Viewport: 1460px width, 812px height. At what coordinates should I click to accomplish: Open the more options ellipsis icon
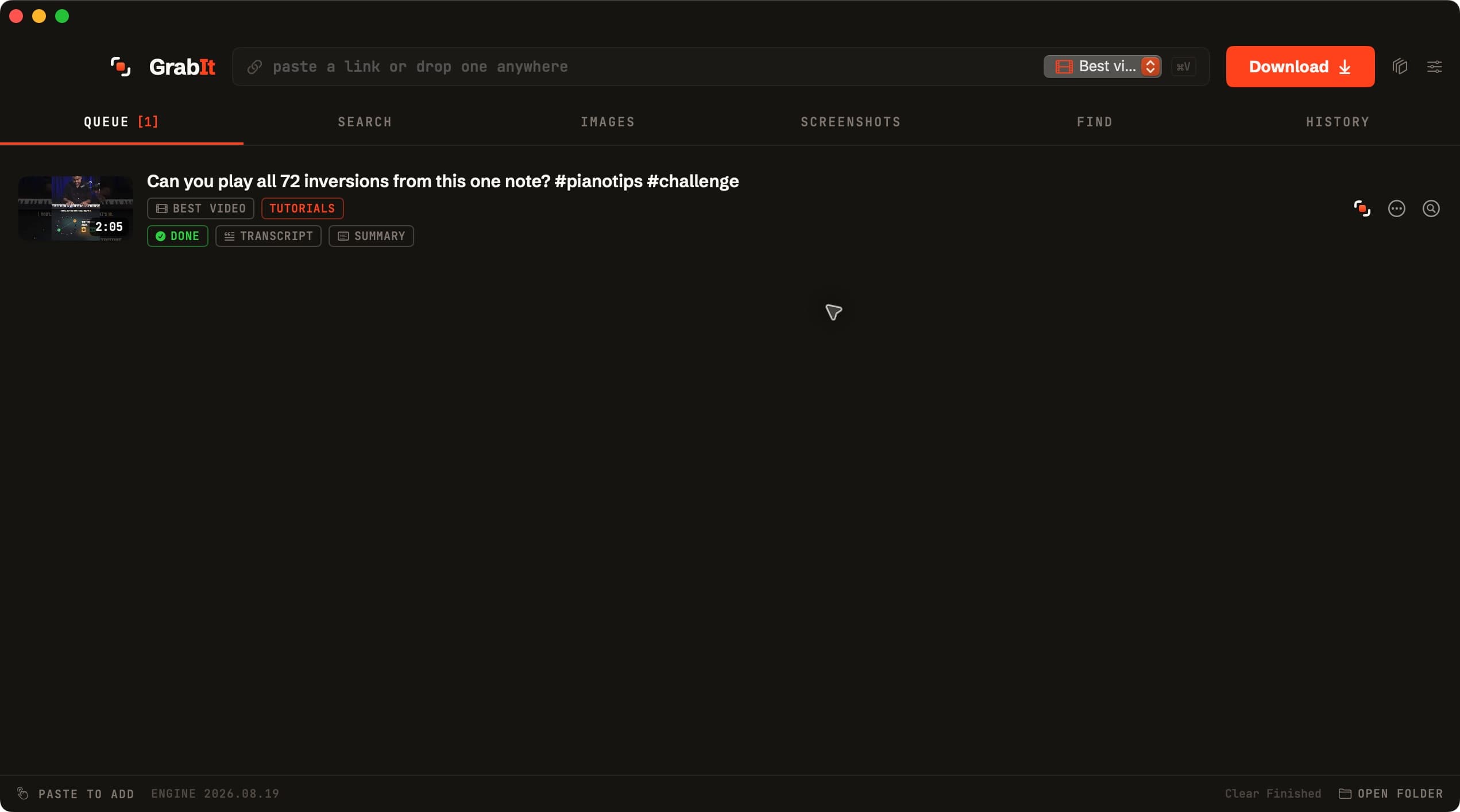1396,208
